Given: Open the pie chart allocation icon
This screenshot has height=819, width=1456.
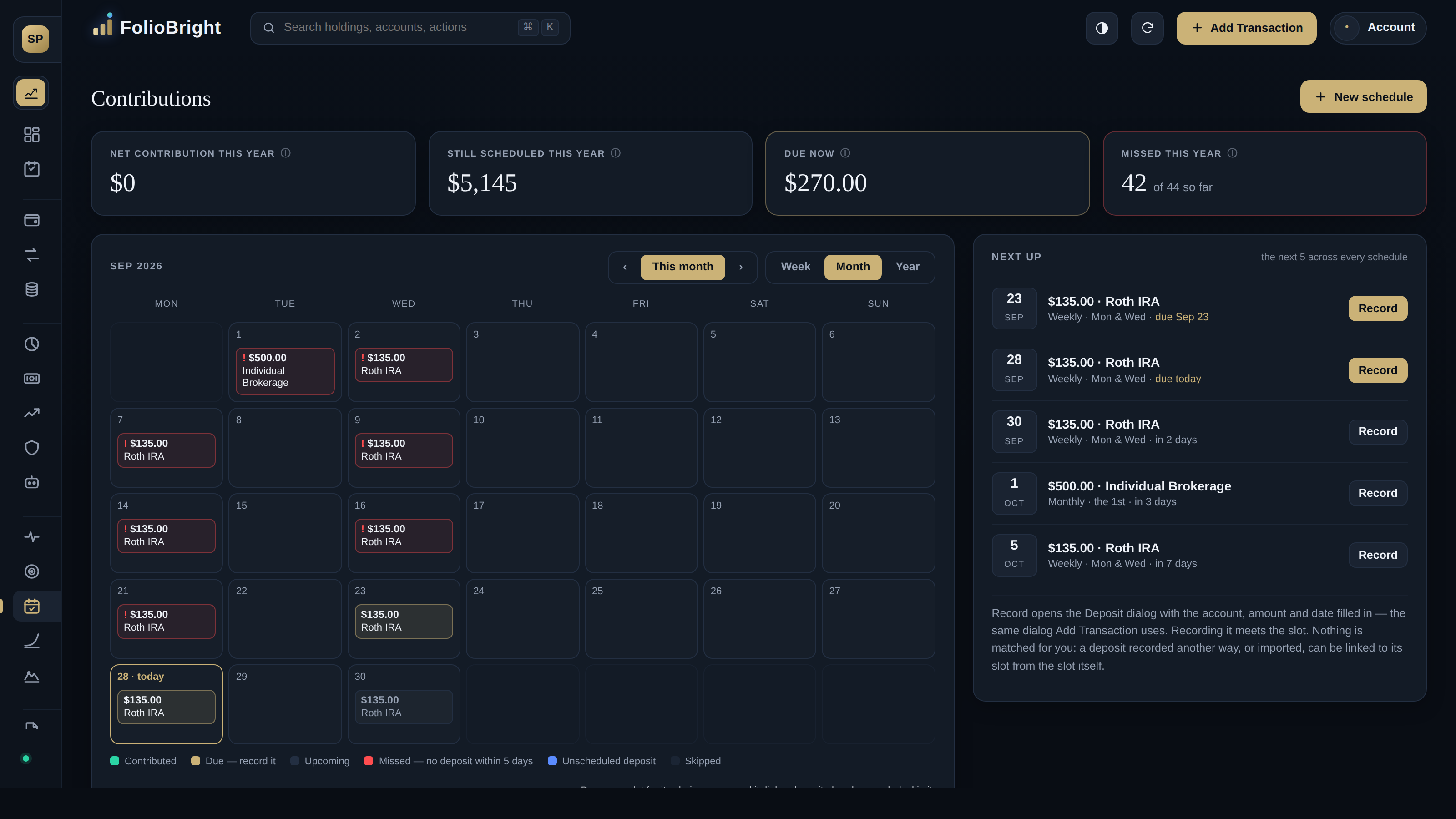Looking at the screenshot, I should click(x=32, y=344).
